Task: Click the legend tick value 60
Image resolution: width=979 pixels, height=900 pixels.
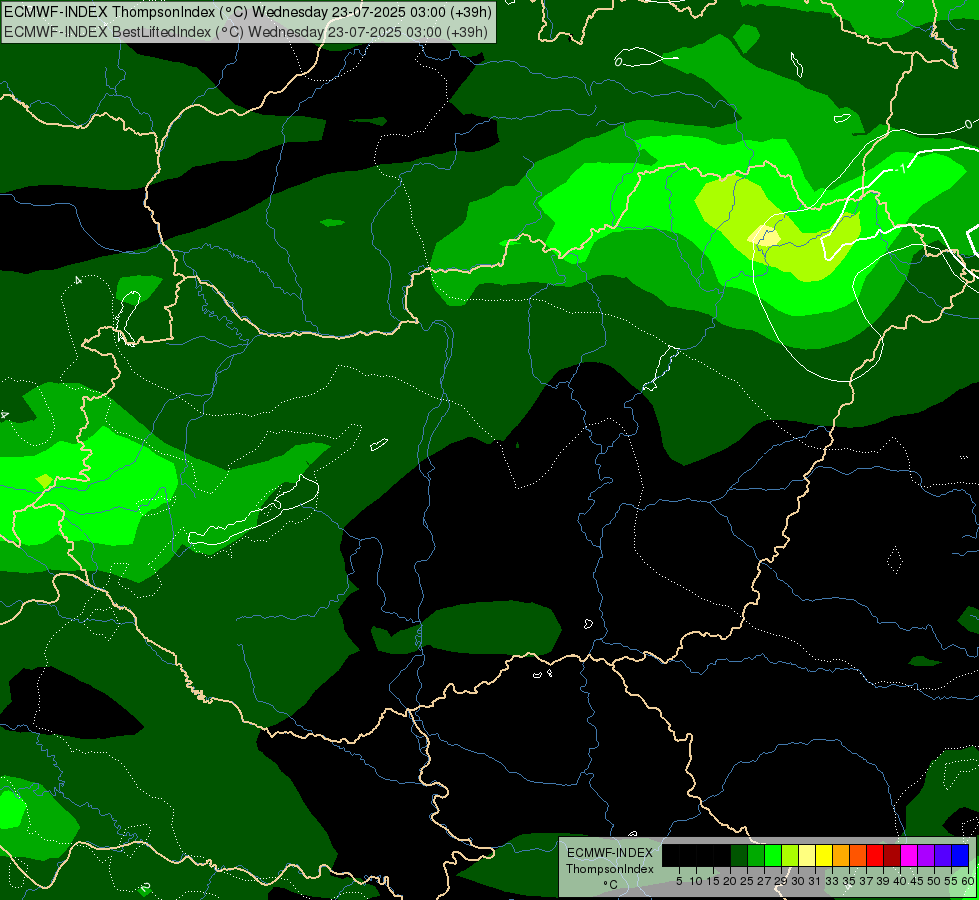Action: click(x=968, y=881)
